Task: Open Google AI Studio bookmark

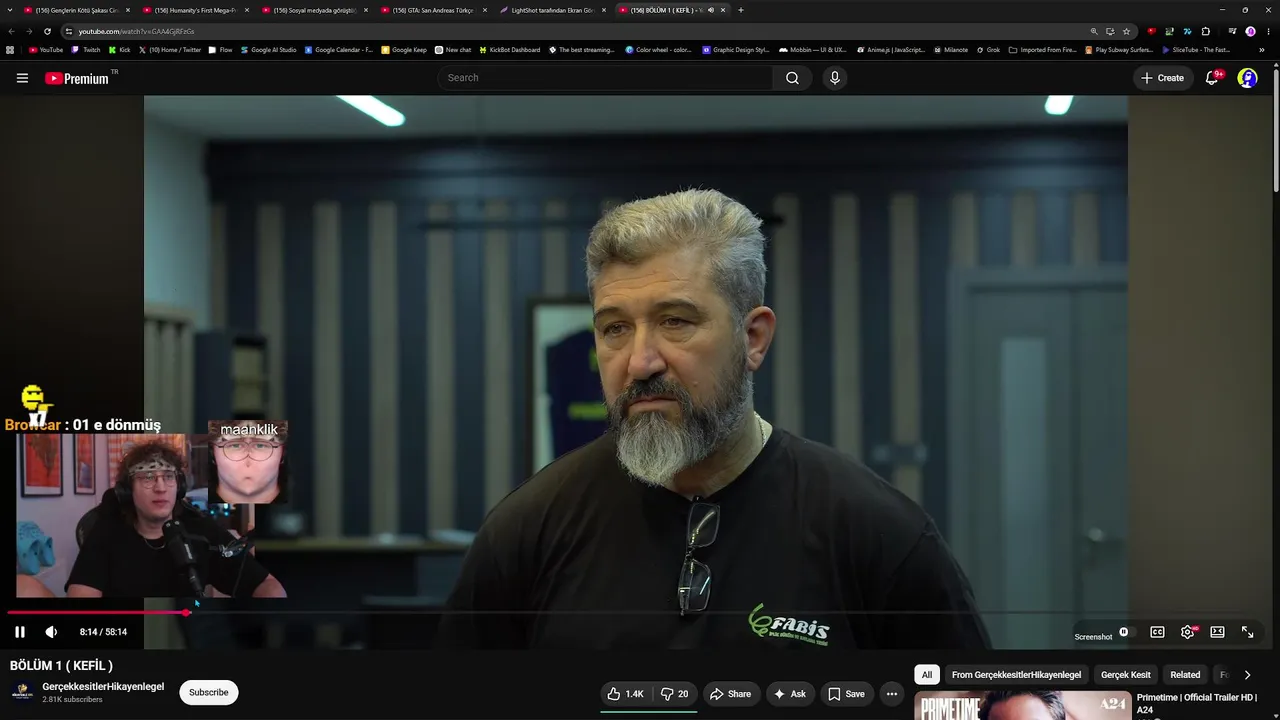Action: coord(267,50)
